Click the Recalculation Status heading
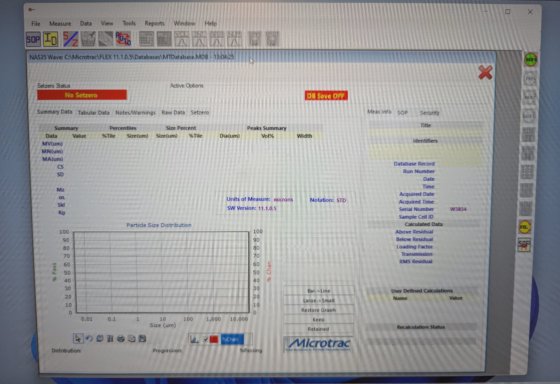Viewport: 560px width, 384px height. tap(421, 327)
